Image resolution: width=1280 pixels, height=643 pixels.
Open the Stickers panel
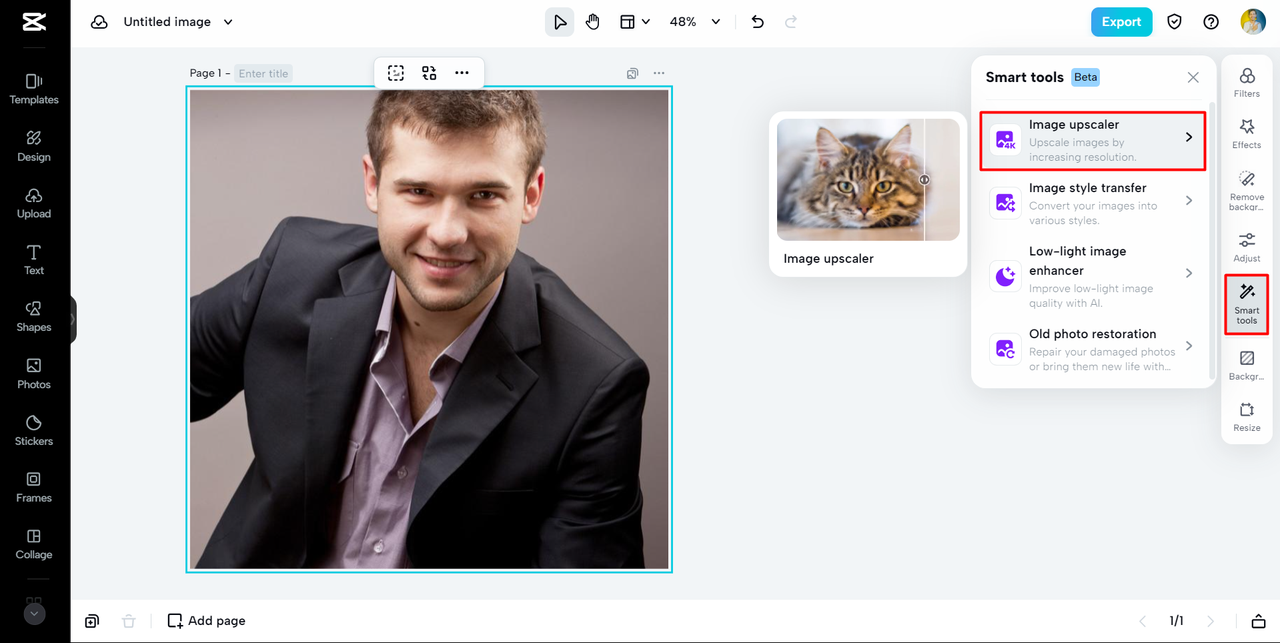point(34,431)
